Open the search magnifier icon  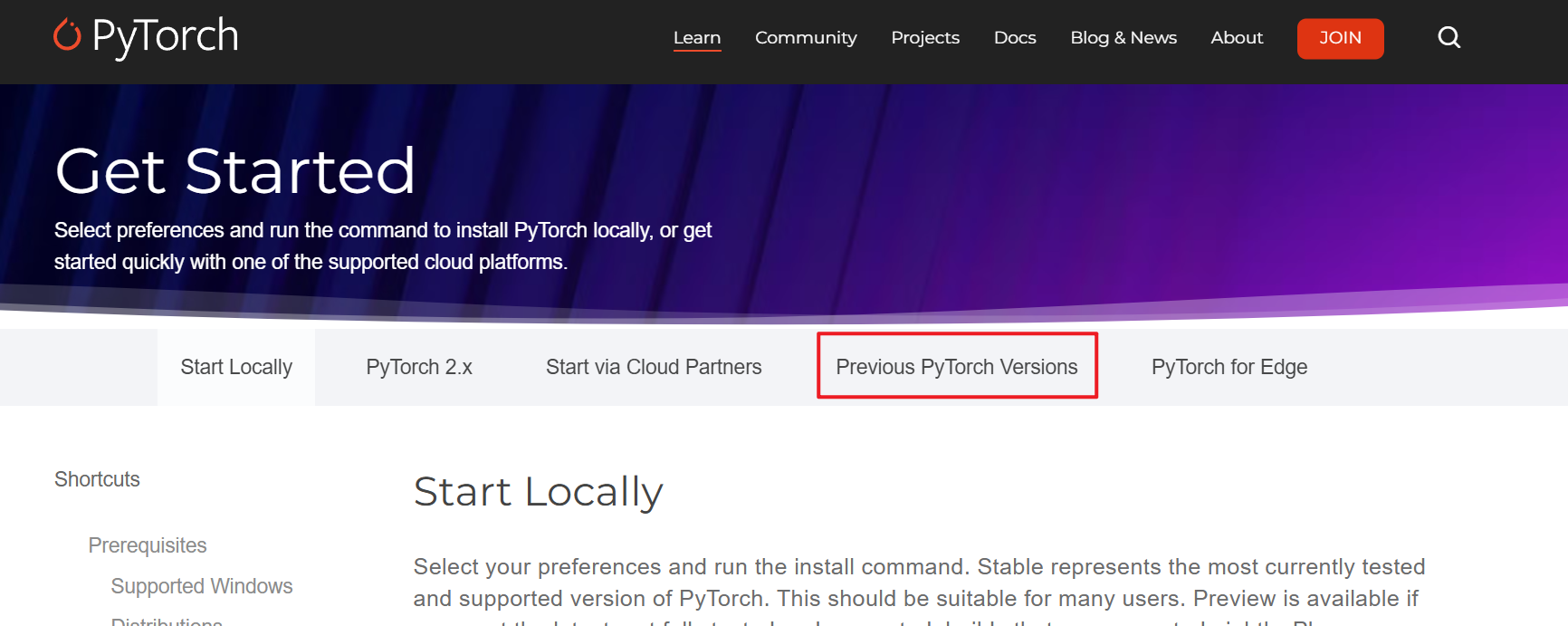tap(1448, 37)
